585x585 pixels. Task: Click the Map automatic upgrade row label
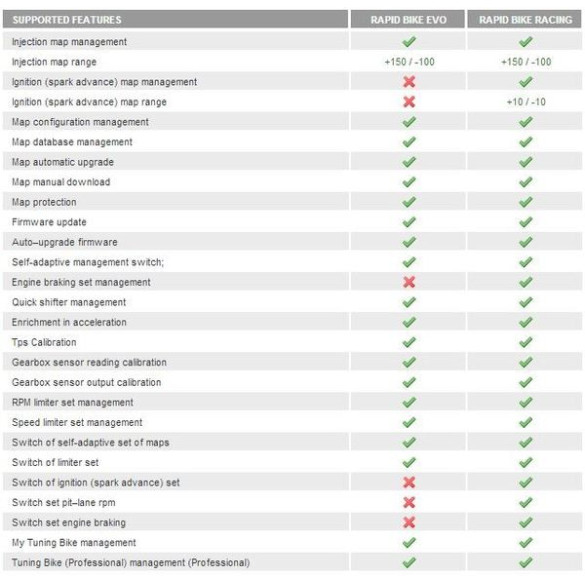click(x=63, y=162)
